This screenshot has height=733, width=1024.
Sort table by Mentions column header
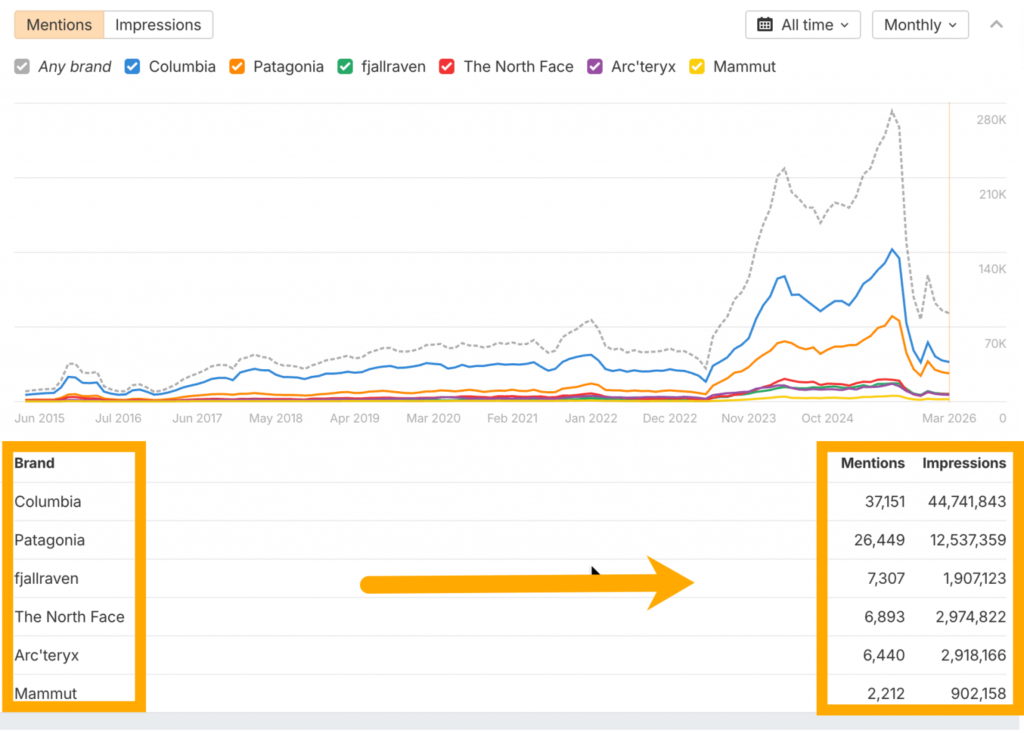click(872, 463)
